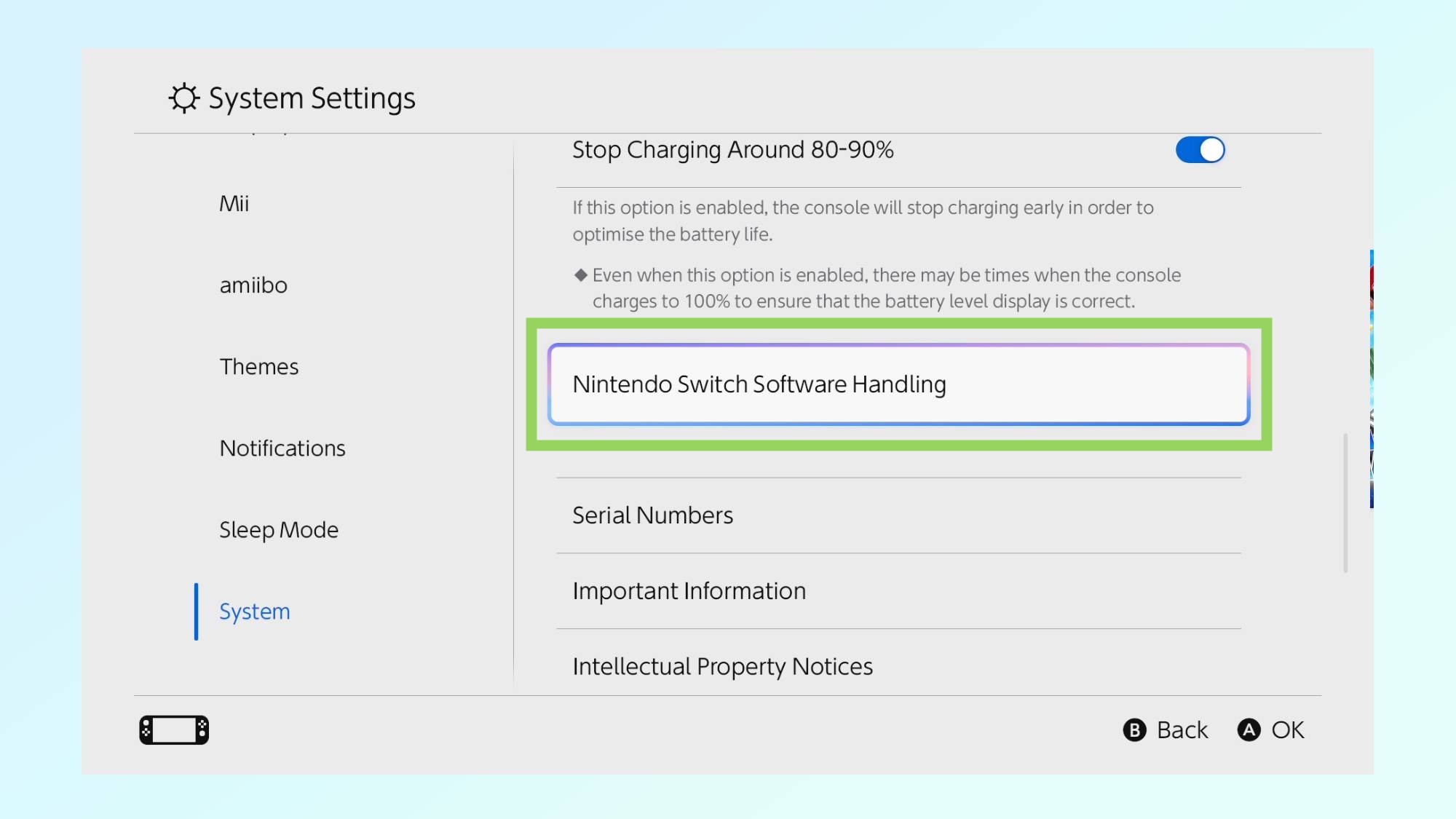Image resolution: width=1456 pixels, height=819 pixels.
Task: Click the circular B button icon
Action: pyautogui.click(x=1134, y=729)
